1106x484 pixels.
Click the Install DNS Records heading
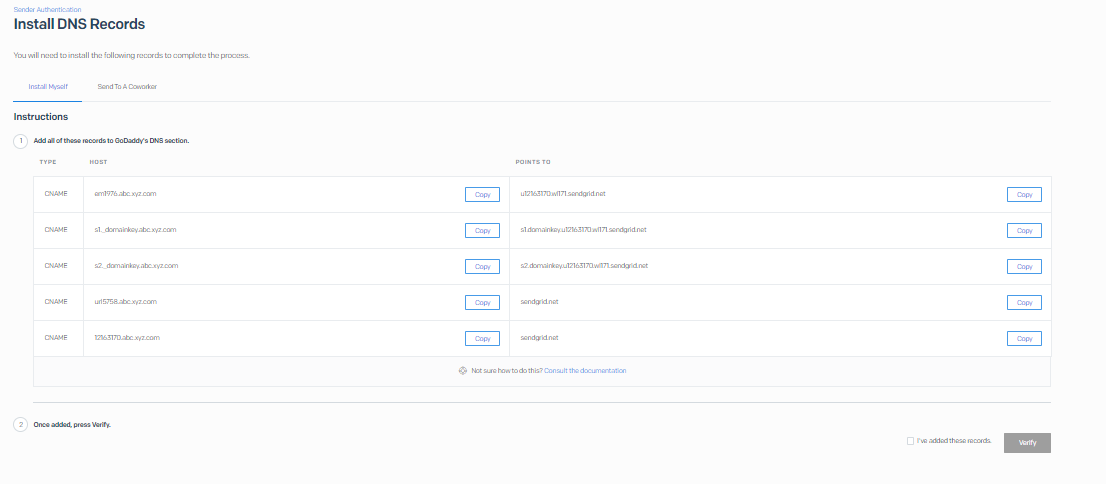click(x=79, y=24)
